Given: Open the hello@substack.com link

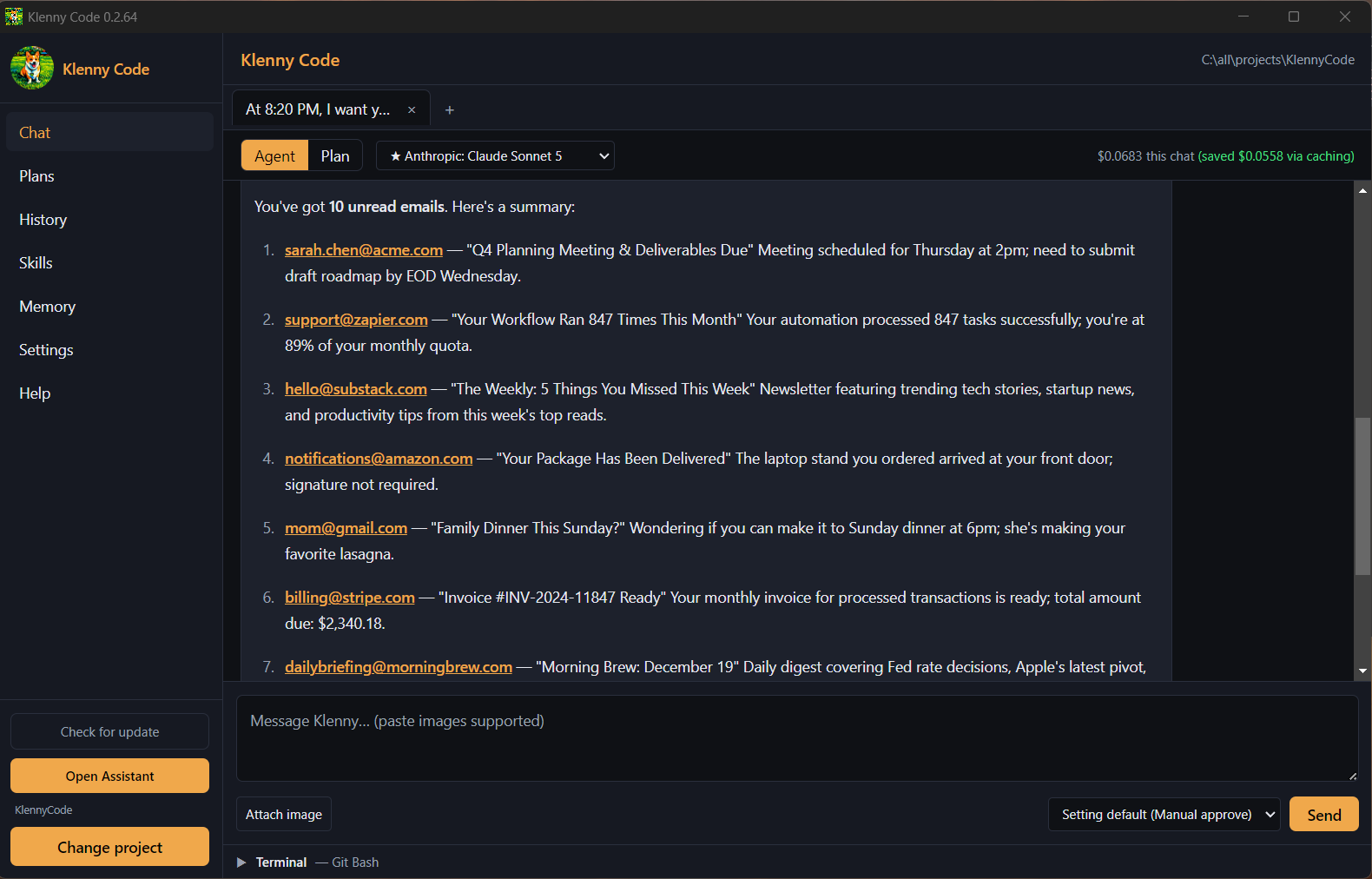Looking at the screenshot, I should [356, 389].
